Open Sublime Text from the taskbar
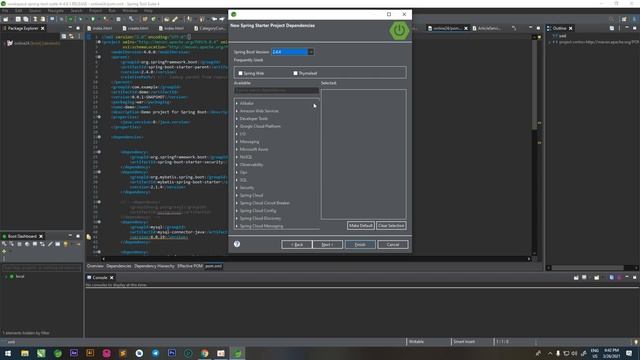Screen dimensions: 640x360 (123, 353)
